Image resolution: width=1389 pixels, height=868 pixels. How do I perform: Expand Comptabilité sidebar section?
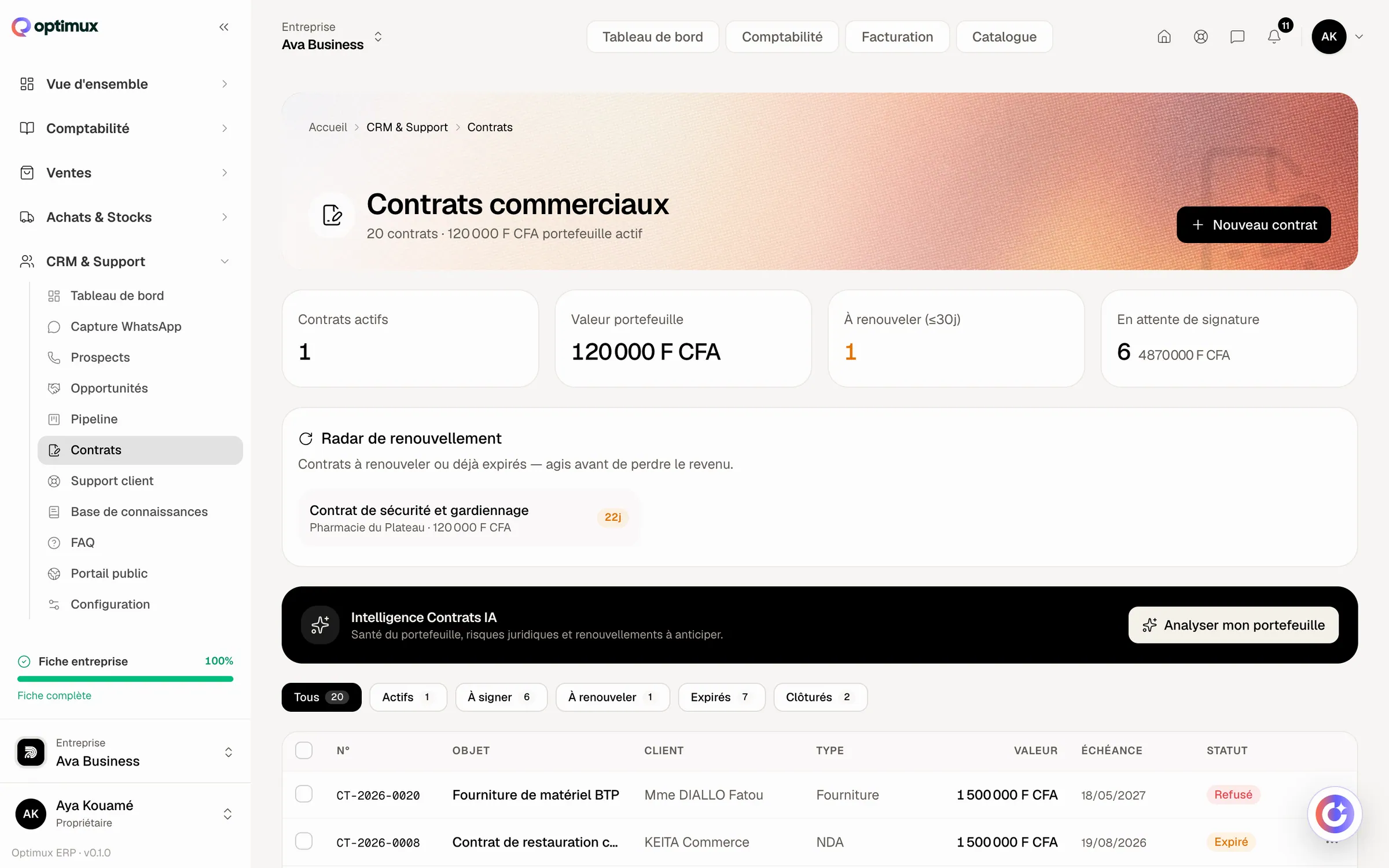click(125, 128)
